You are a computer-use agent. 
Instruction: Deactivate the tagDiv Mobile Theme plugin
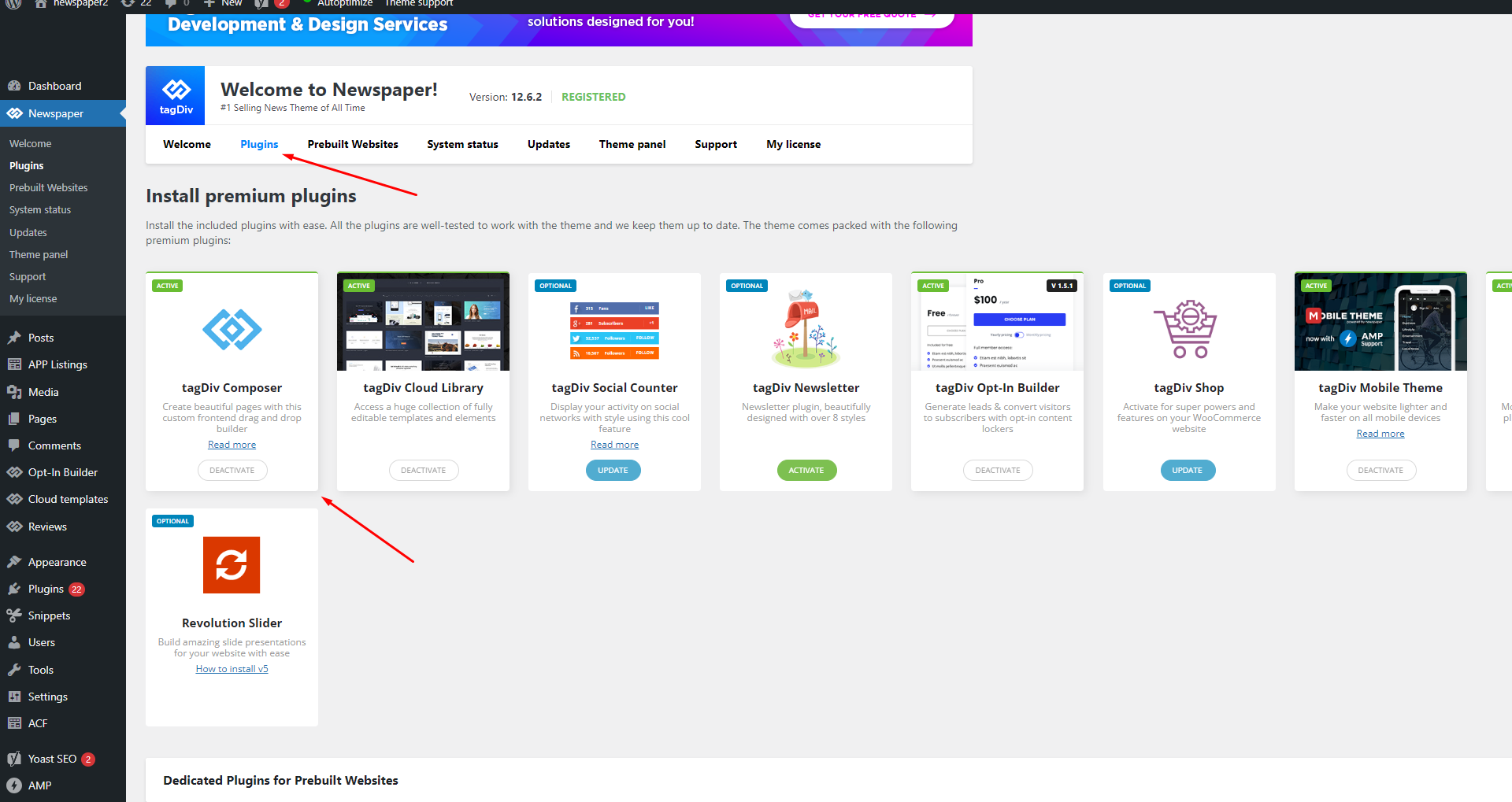[x=1380, y=470]
